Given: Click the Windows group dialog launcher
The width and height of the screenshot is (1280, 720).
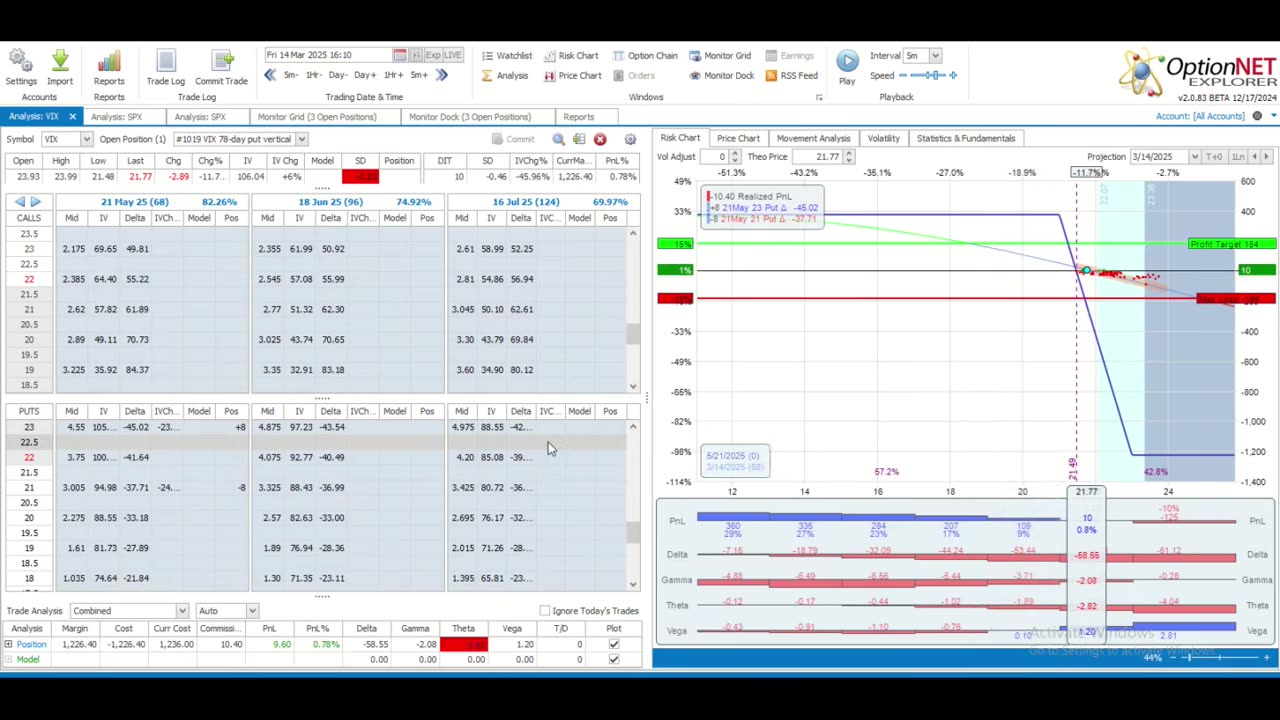Looking at the screenshot, I should 819,98.
